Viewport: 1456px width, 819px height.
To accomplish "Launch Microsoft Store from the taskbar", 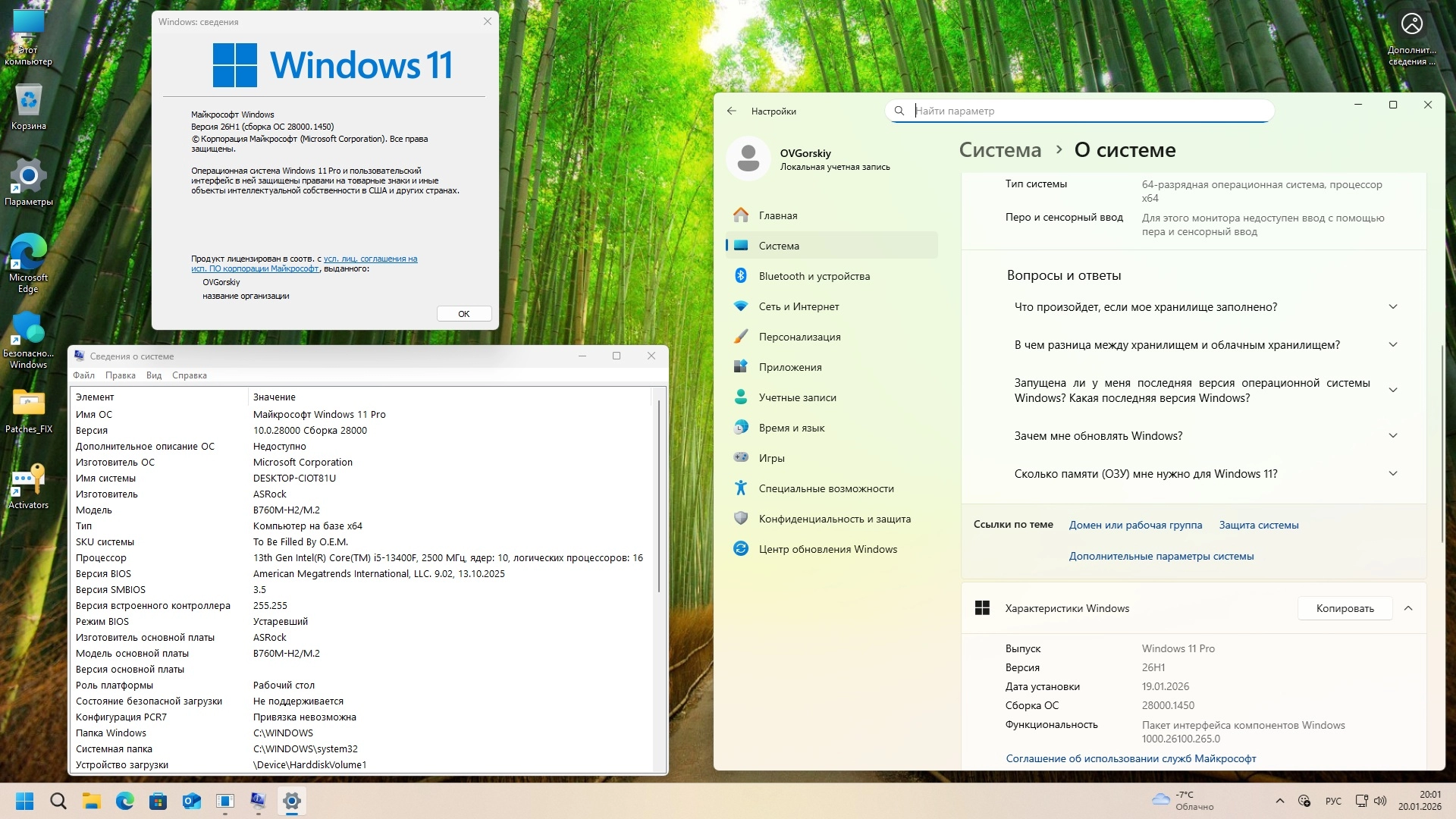I will 158,801.
